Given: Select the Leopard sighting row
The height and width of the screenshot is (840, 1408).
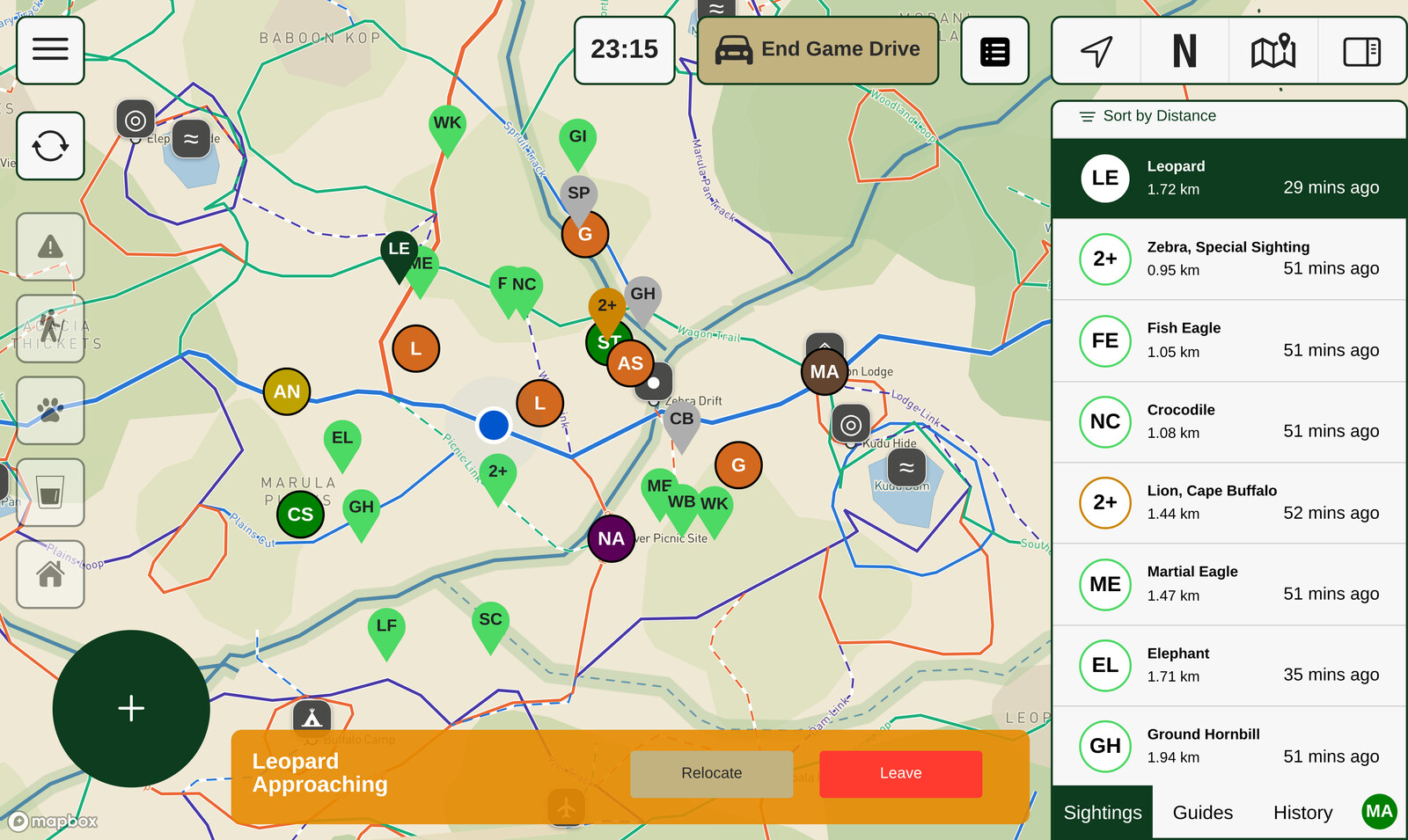Looking at the screenshot, I should (1229, 178).
